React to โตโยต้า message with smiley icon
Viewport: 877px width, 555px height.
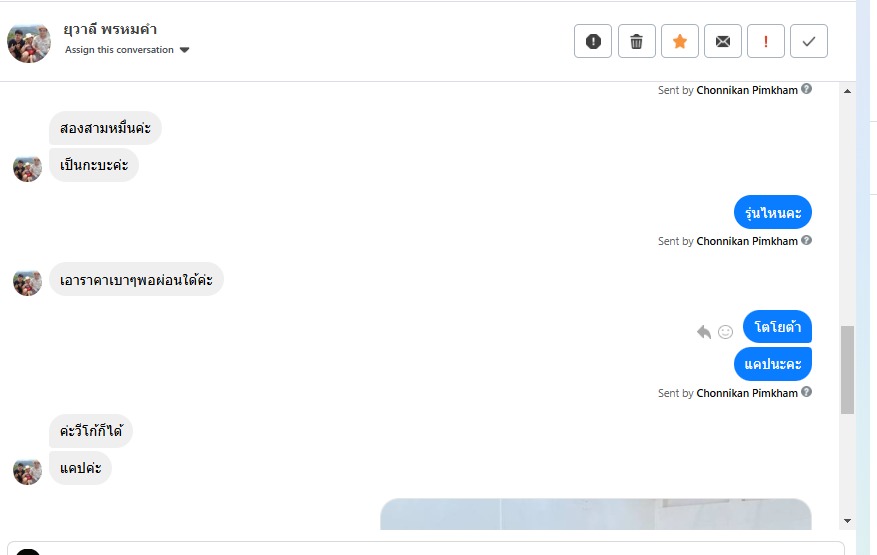(725, 332)
